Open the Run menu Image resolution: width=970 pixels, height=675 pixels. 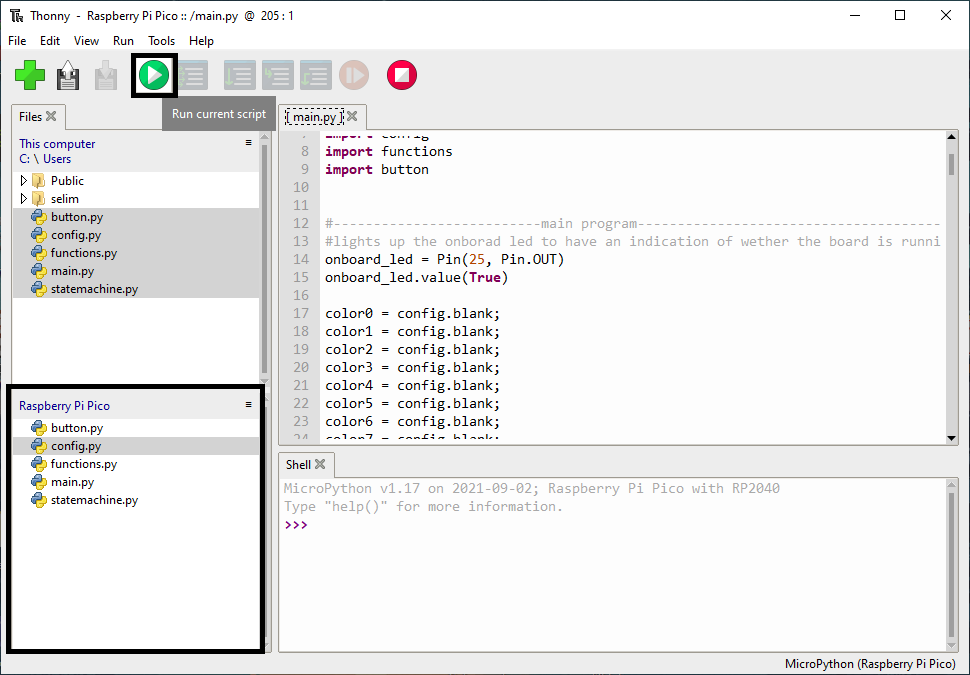pyautogui.click(x=123, y=41)
